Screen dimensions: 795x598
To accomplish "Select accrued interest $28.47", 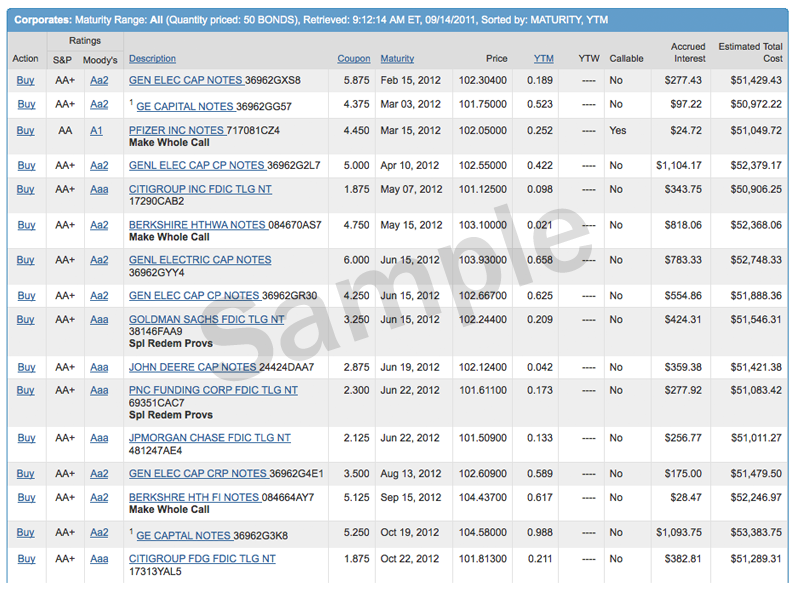I will point(686,497).
